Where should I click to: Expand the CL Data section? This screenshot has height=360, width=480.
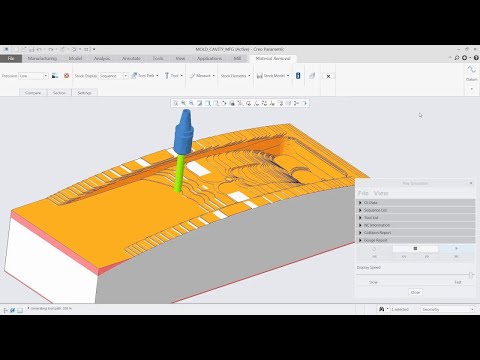416,203
